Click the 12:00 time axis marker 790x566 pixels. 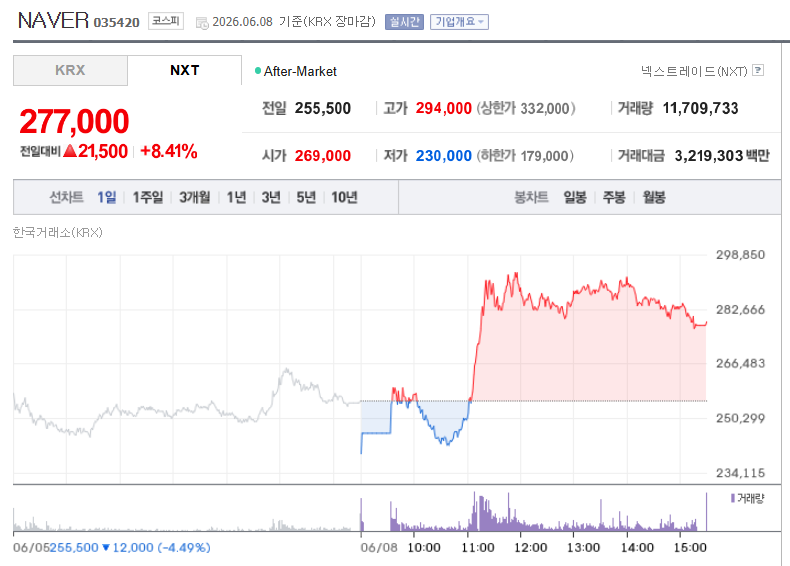click(531, 547)
